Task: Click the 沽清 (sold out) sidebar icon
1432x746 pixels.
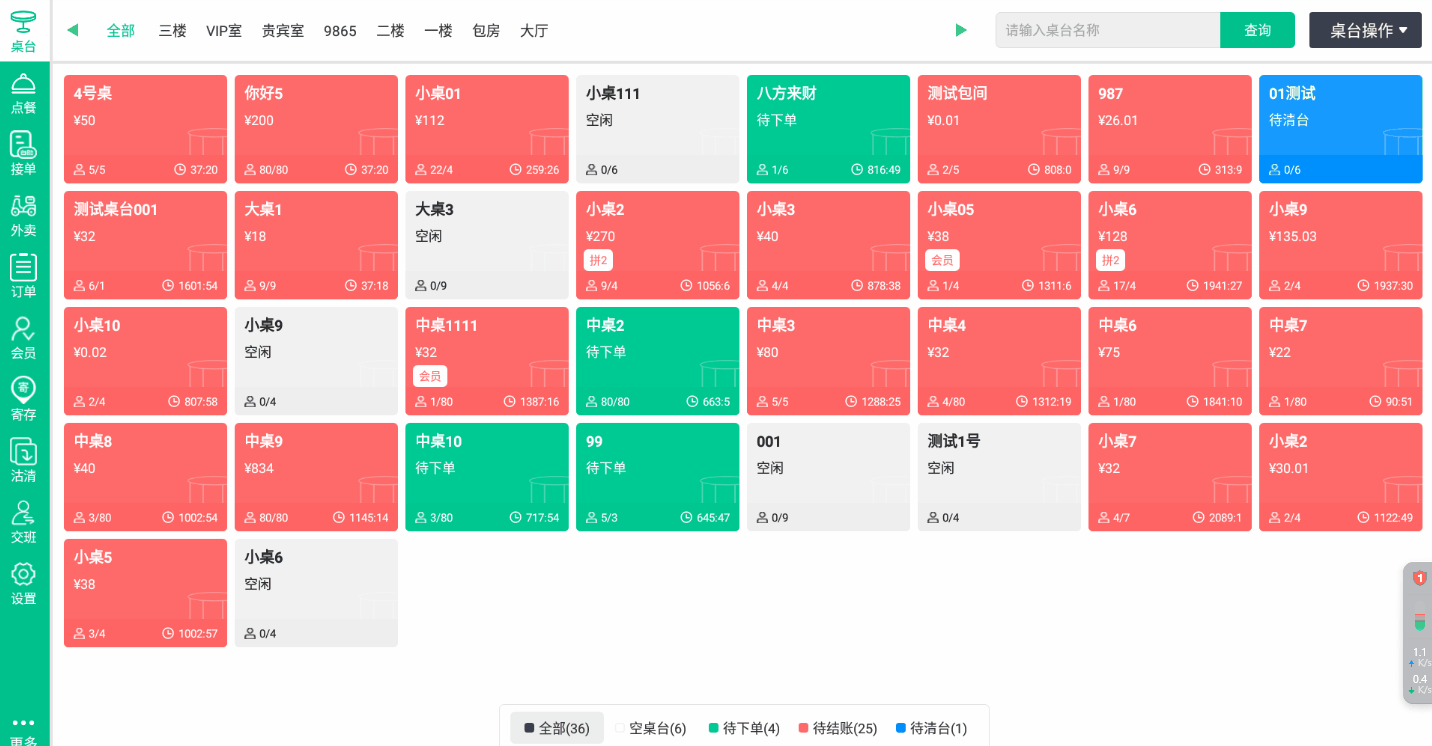Action: pos(23,463)
